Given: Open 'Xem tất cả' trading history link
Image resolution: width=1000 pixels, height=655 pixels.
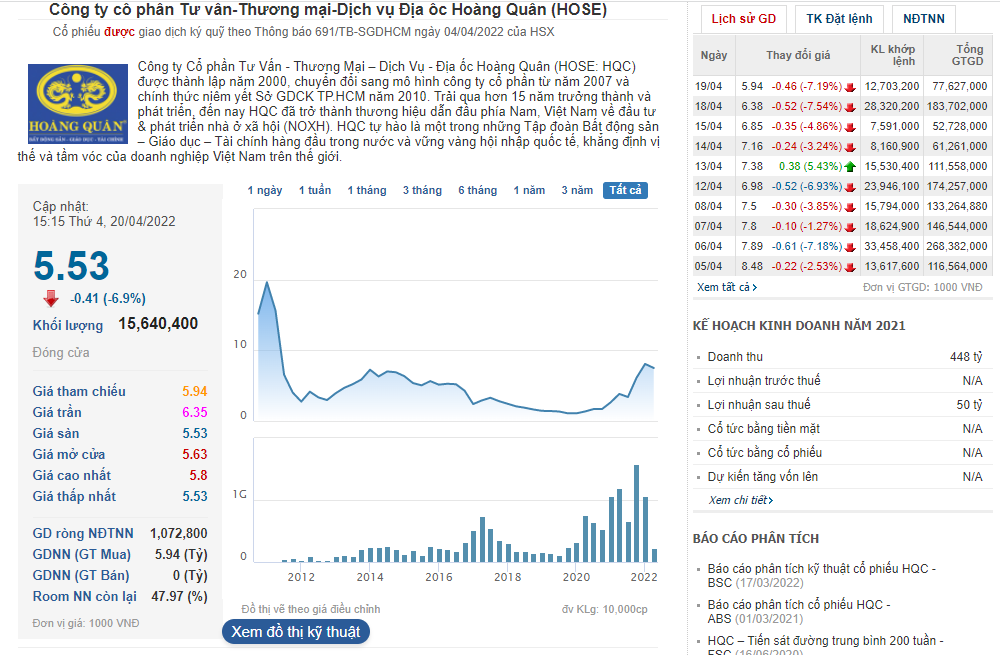Looking at the screenshot, I should coord(727,287).
